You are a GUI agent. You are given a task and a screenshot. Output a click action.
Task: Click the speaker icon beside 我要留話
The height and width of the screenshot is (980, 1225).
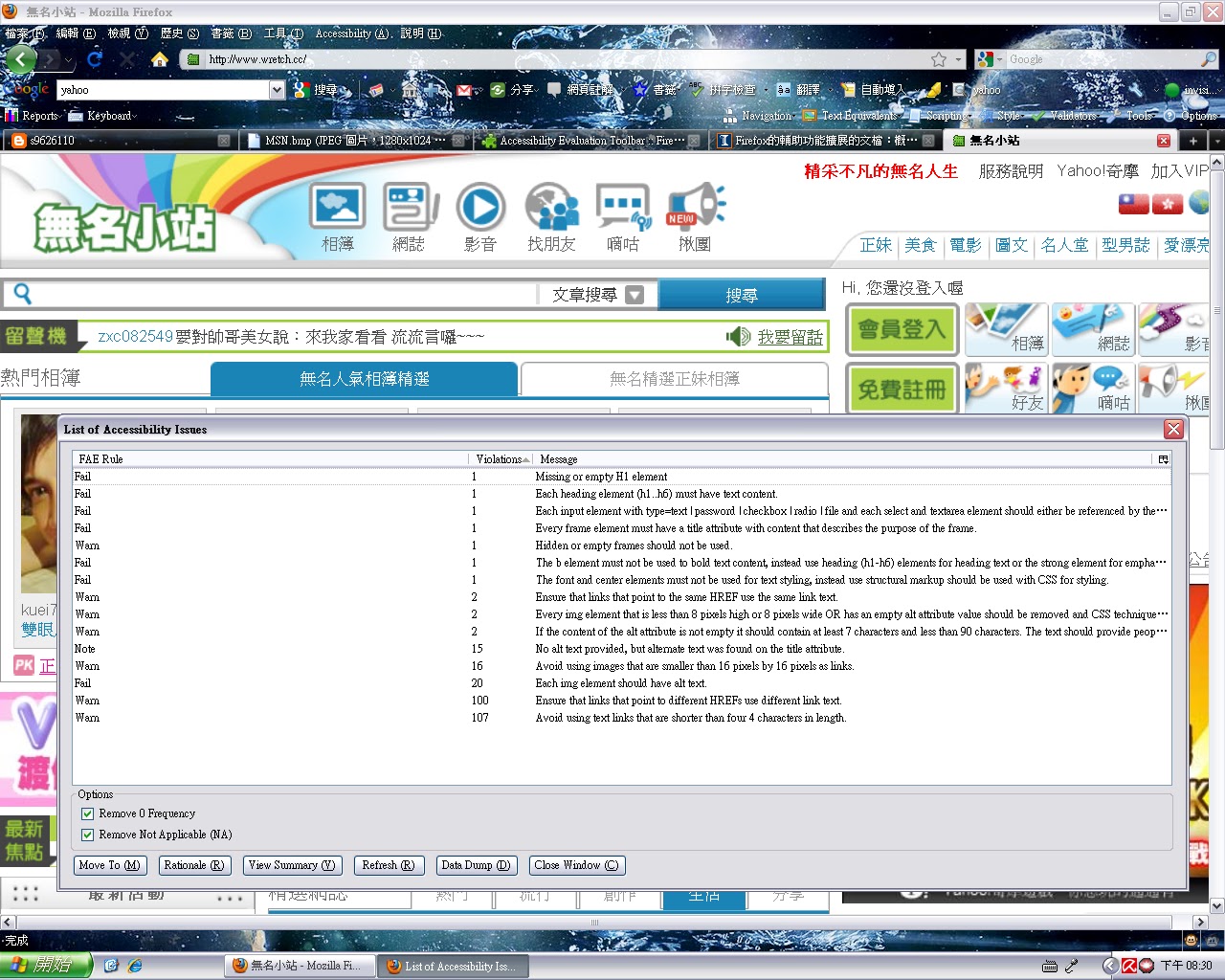pyautogui.click(x=738, y=337)
